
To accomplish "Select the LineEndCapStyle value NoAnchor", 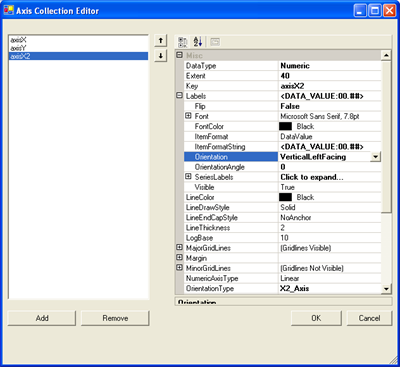I will [330, 217].
